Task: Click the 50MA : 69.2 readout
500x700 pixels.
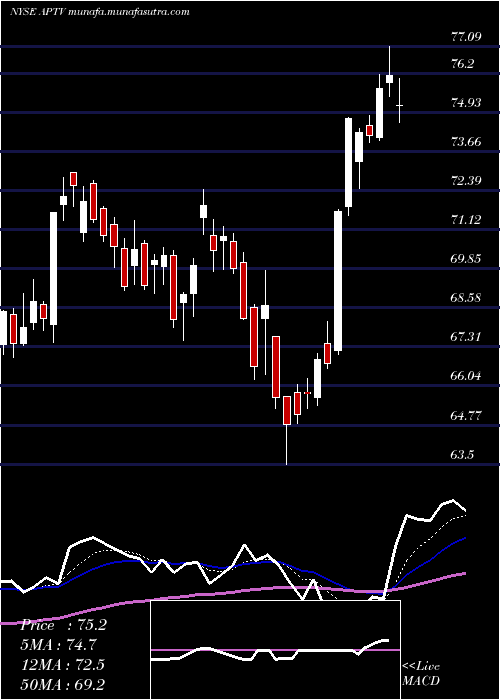Action: (62, 684)
